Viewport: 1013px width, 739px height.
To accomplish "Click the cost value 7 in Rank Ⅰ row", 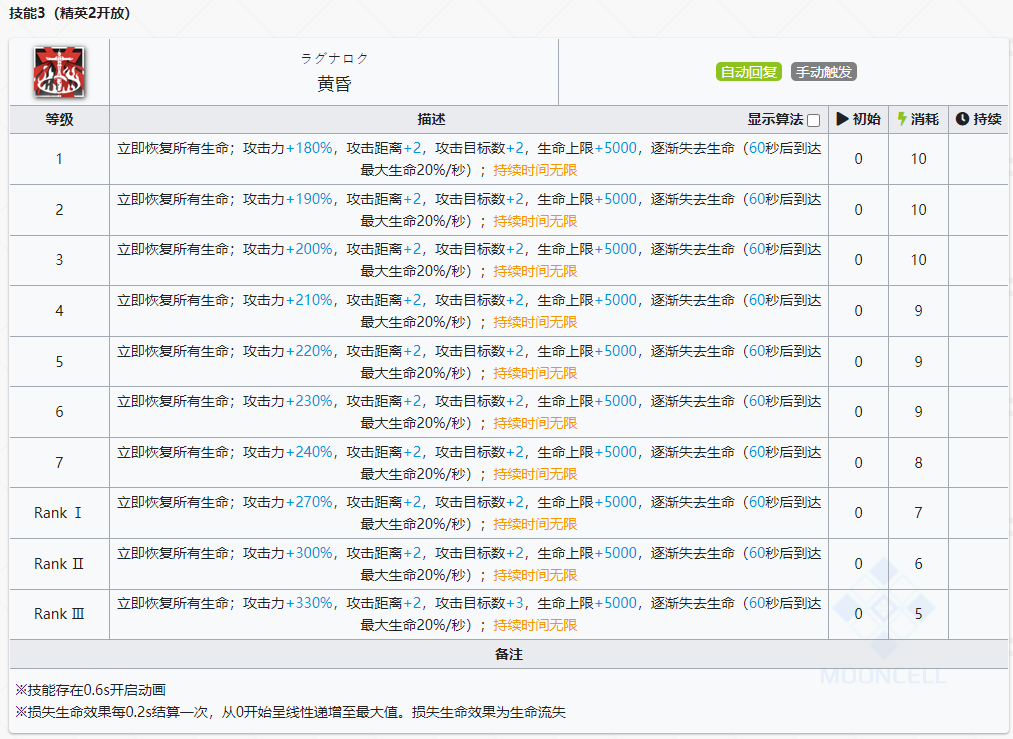I will pyautogui.click(x=918, y=513).
